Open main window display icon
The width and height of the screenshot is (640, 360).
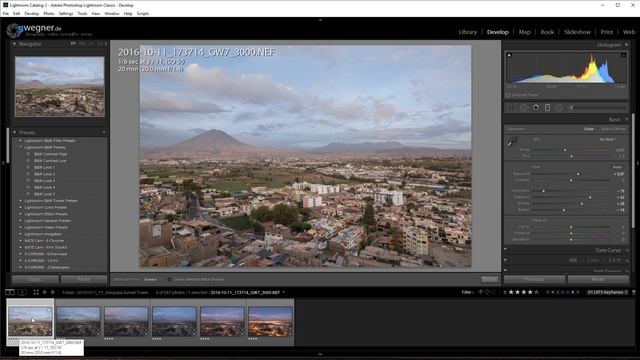[9, 292]
